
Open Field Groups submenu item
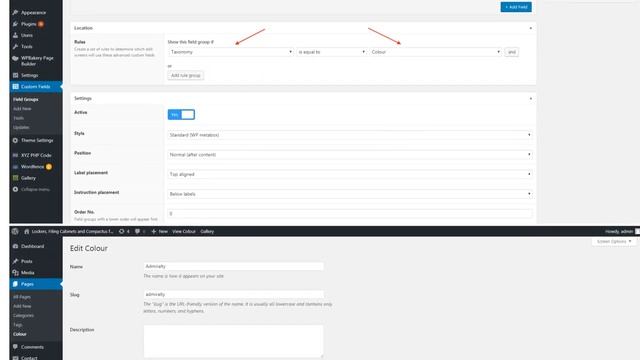point(26,100)
